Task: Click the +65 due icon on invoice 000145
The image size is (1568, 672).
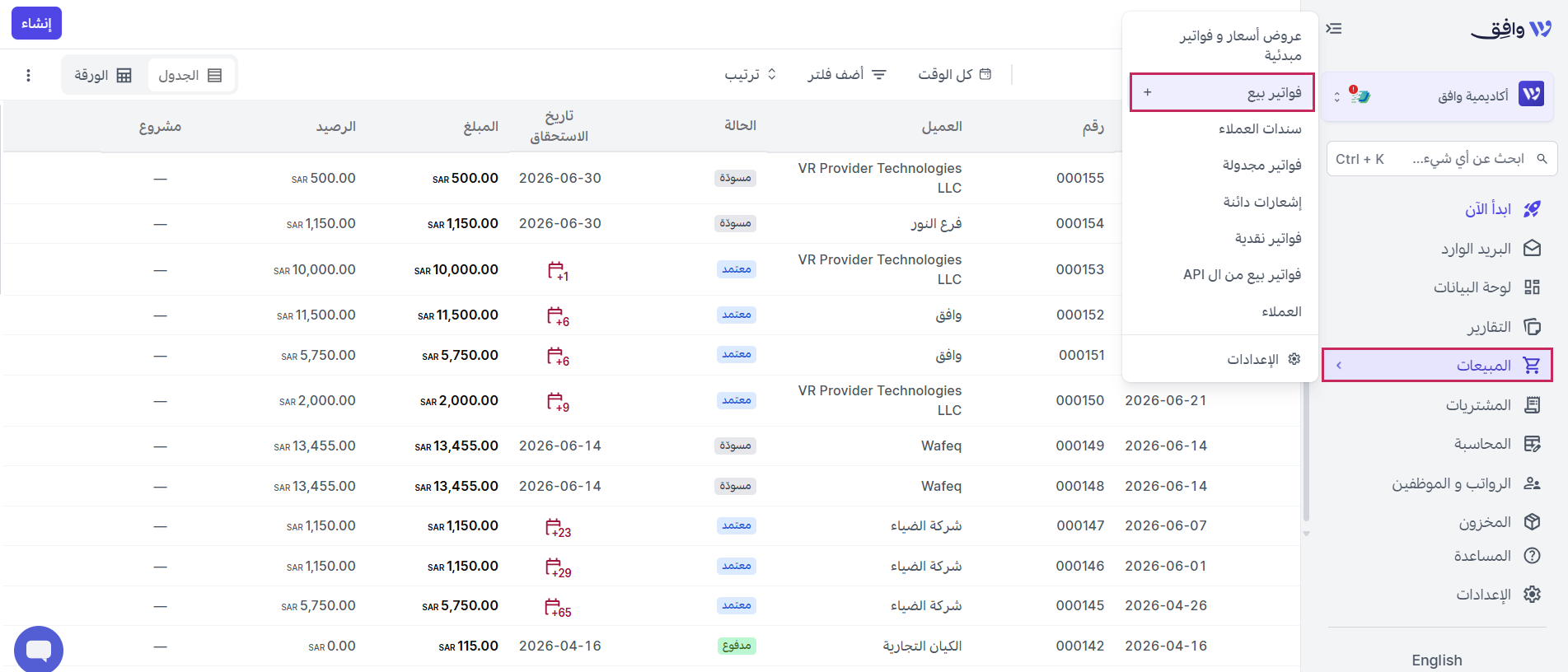Action: 558,607
